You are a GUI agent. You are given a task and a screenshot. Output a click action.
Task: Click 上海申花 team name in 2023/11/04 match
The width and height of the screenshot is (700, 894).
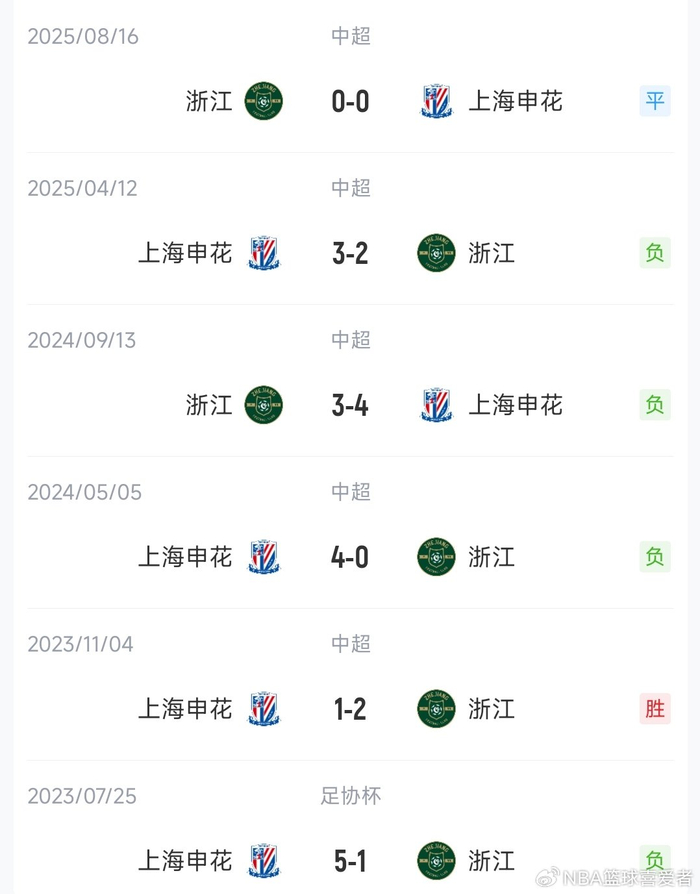pos(185,709)
